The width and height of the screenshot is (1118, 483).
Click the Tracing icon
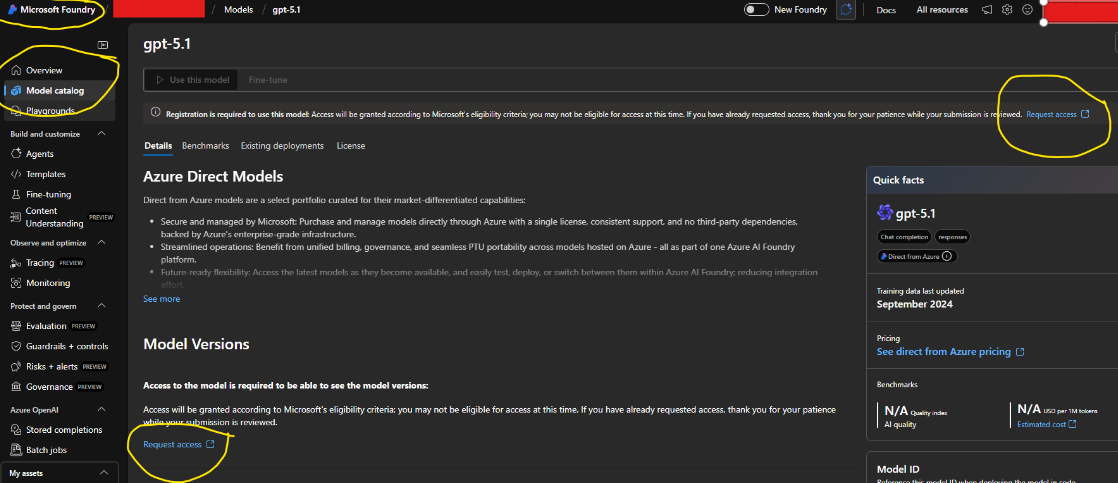click(x=16, y=263)
